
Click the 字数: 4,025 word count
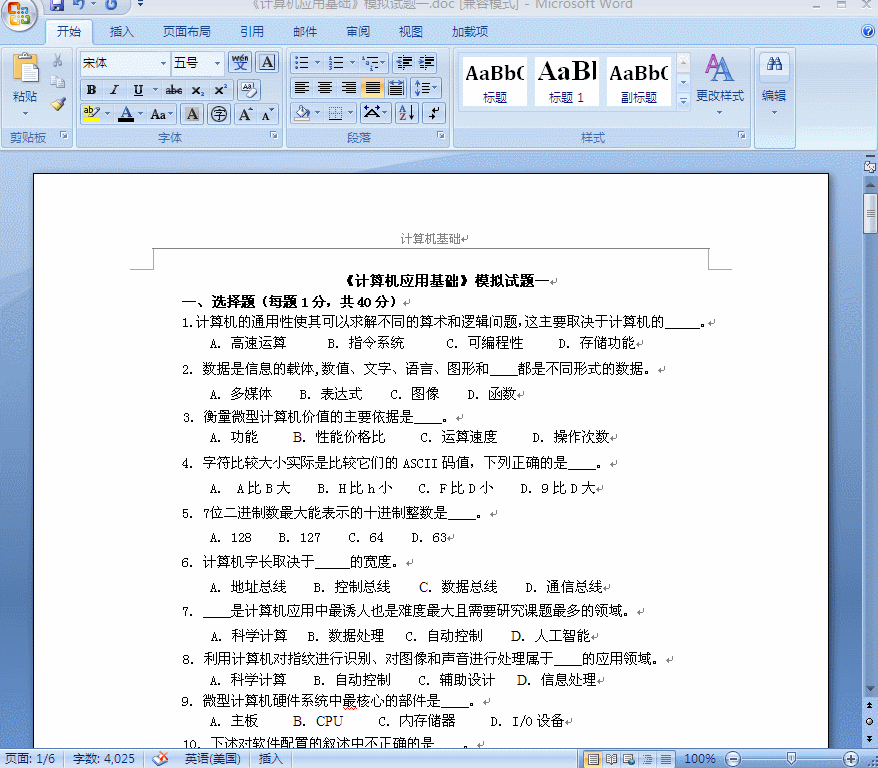[x=104, y=759]
